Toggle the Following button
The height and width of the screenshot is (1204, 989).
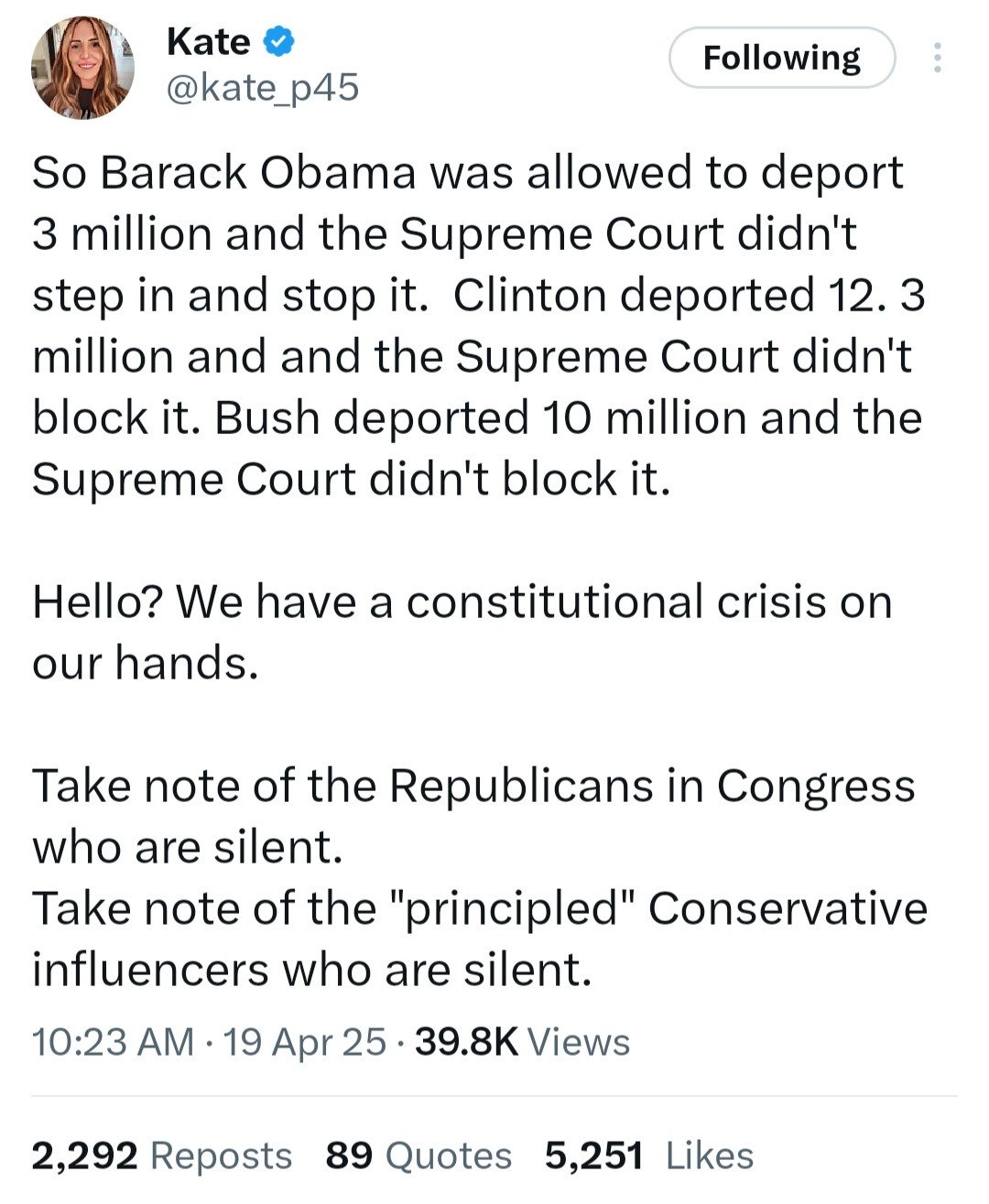tap(781, 58)
